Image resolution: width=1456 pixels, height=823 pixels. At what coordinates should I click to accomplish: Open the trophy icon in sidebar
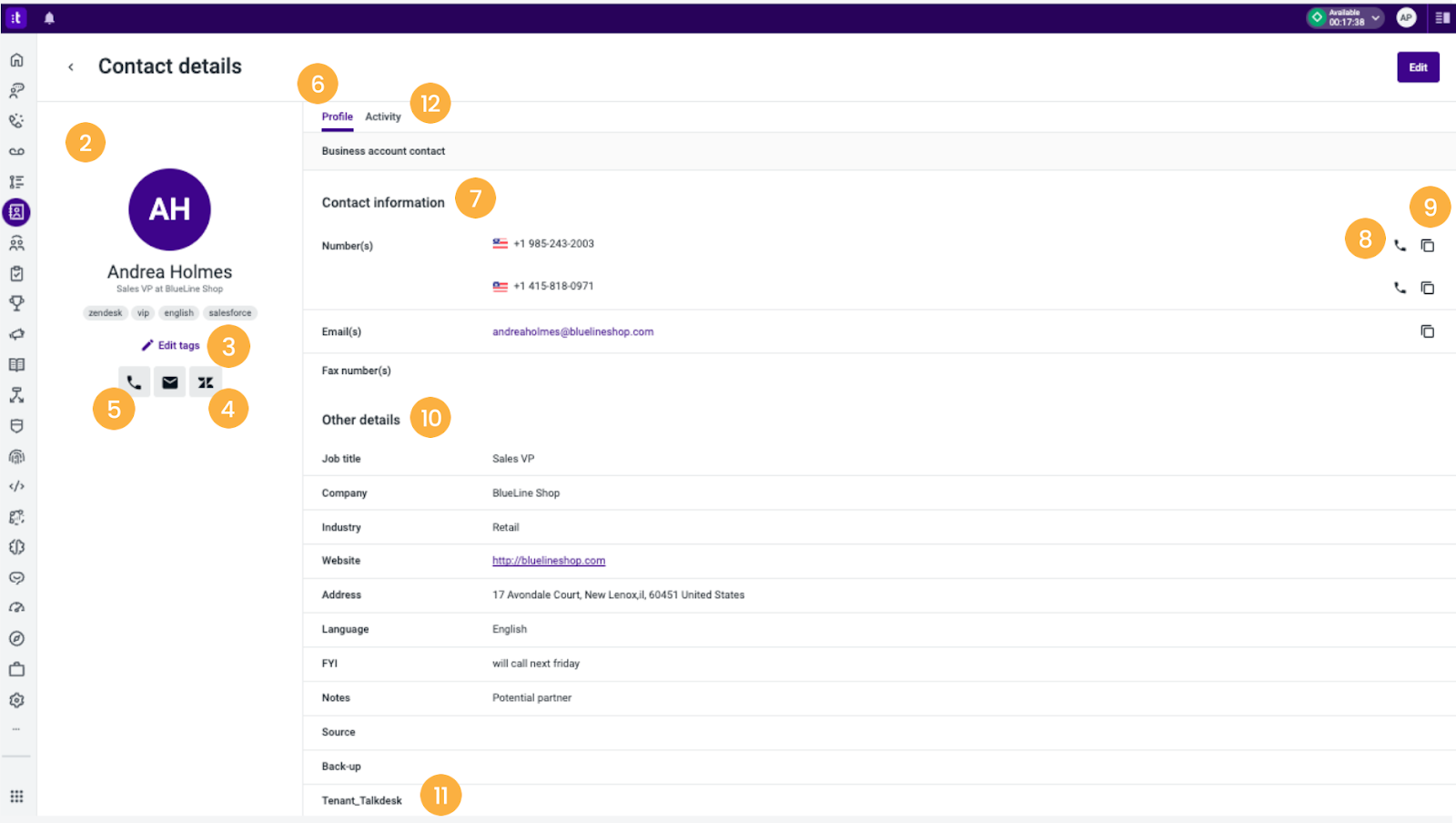16,303
